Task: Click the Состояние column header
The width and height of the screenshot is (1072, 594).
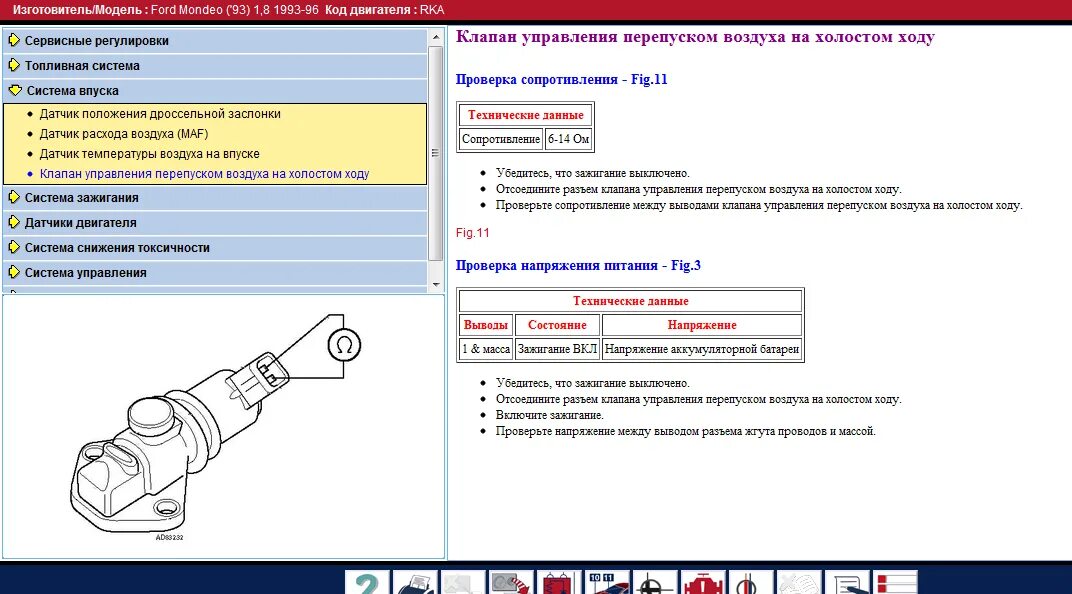Action: click(557, 325)
